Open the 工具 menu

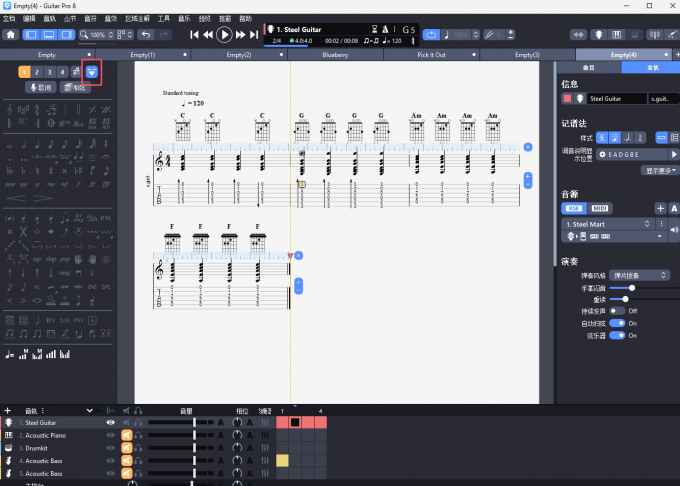click(163, 18)
